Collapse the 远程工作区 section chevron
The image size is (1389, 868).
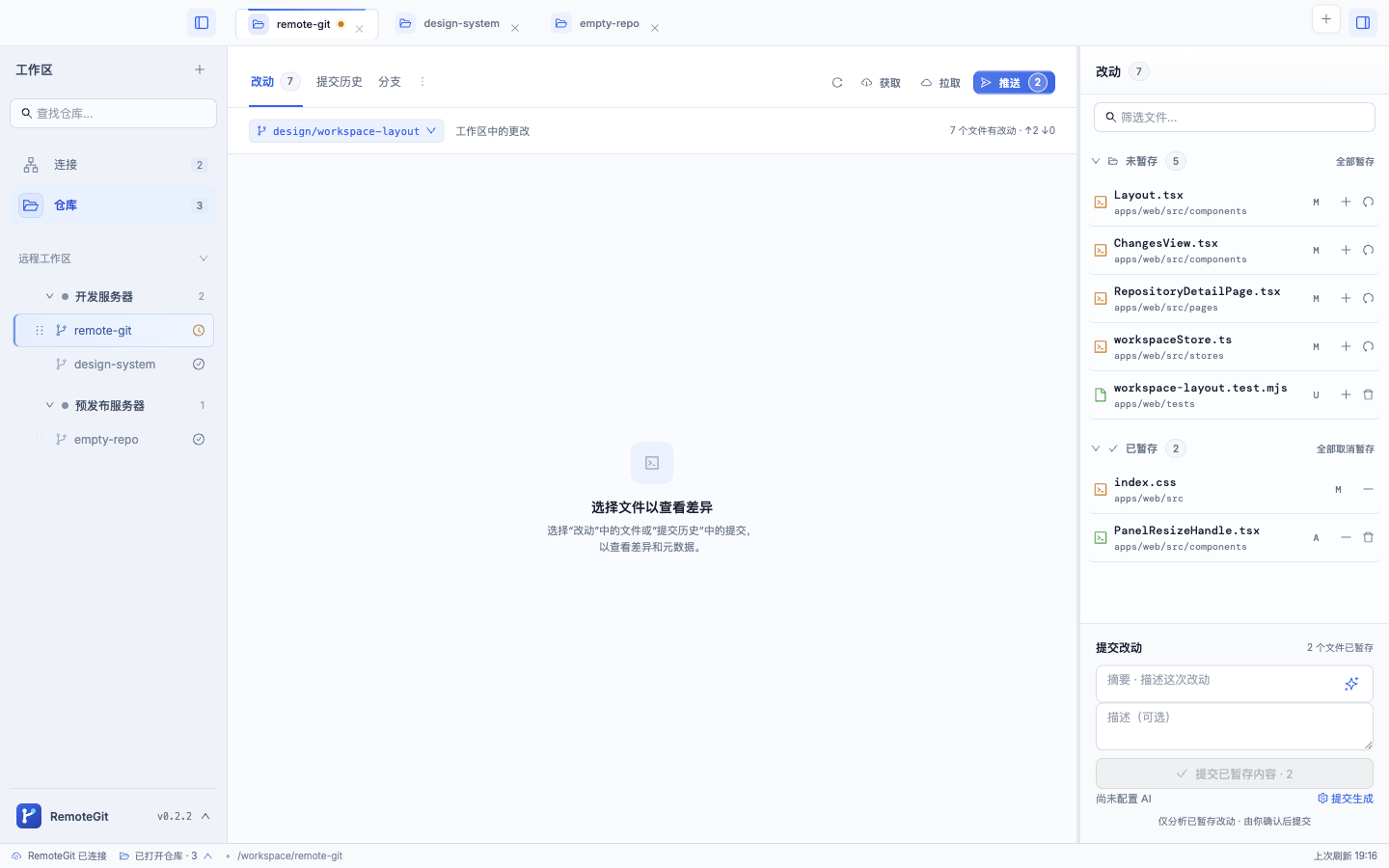[204, 258]
